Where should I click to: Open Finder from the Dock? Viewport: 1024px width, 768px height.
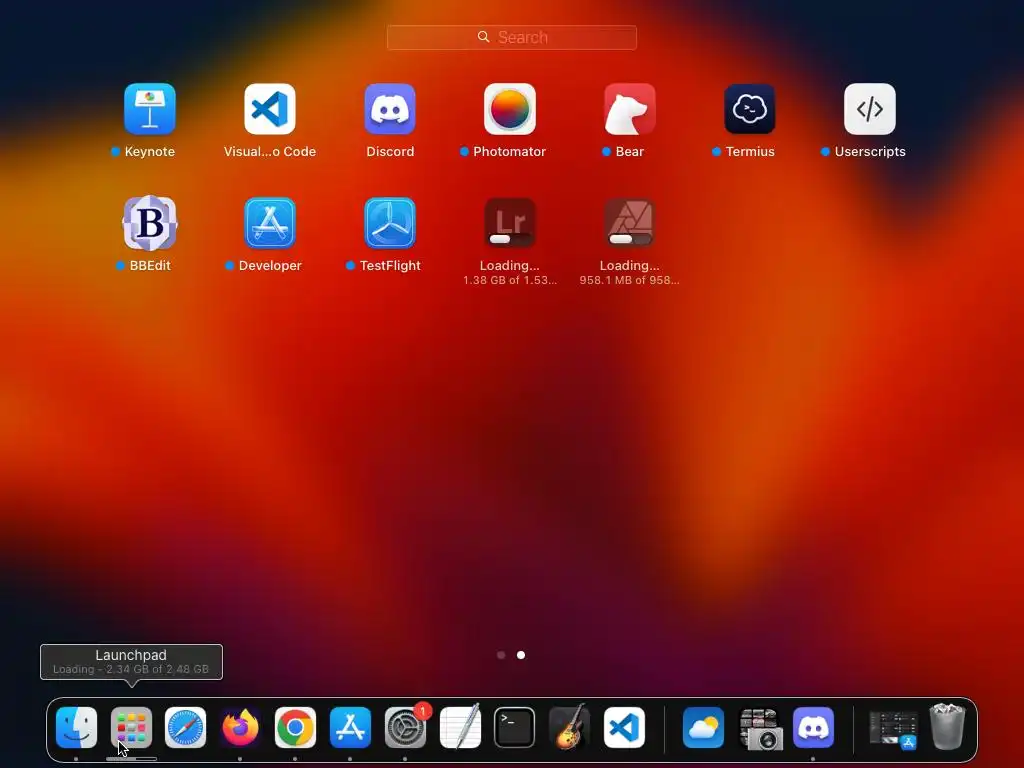pos(76,728)
